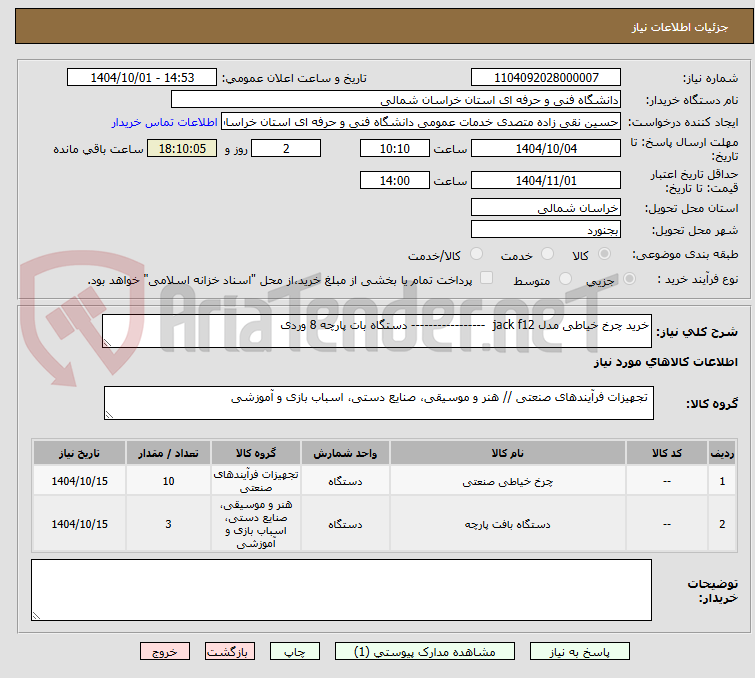The height and width of the screenshot is (678, 755).
Task: Click the چاپ print button
Action: point(295,652)
